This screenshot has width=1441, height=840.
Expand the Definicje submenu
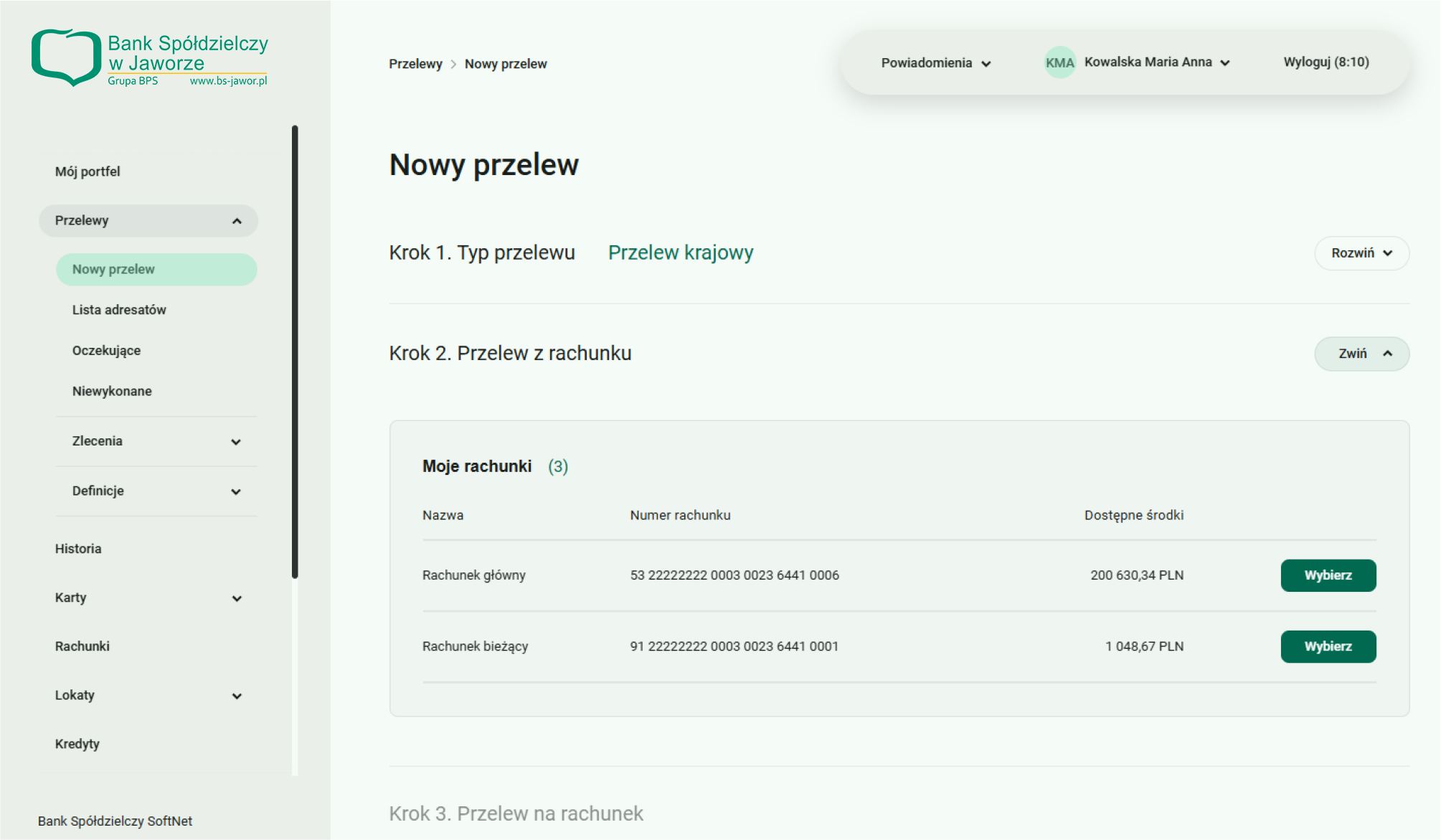tap(236, 492)
